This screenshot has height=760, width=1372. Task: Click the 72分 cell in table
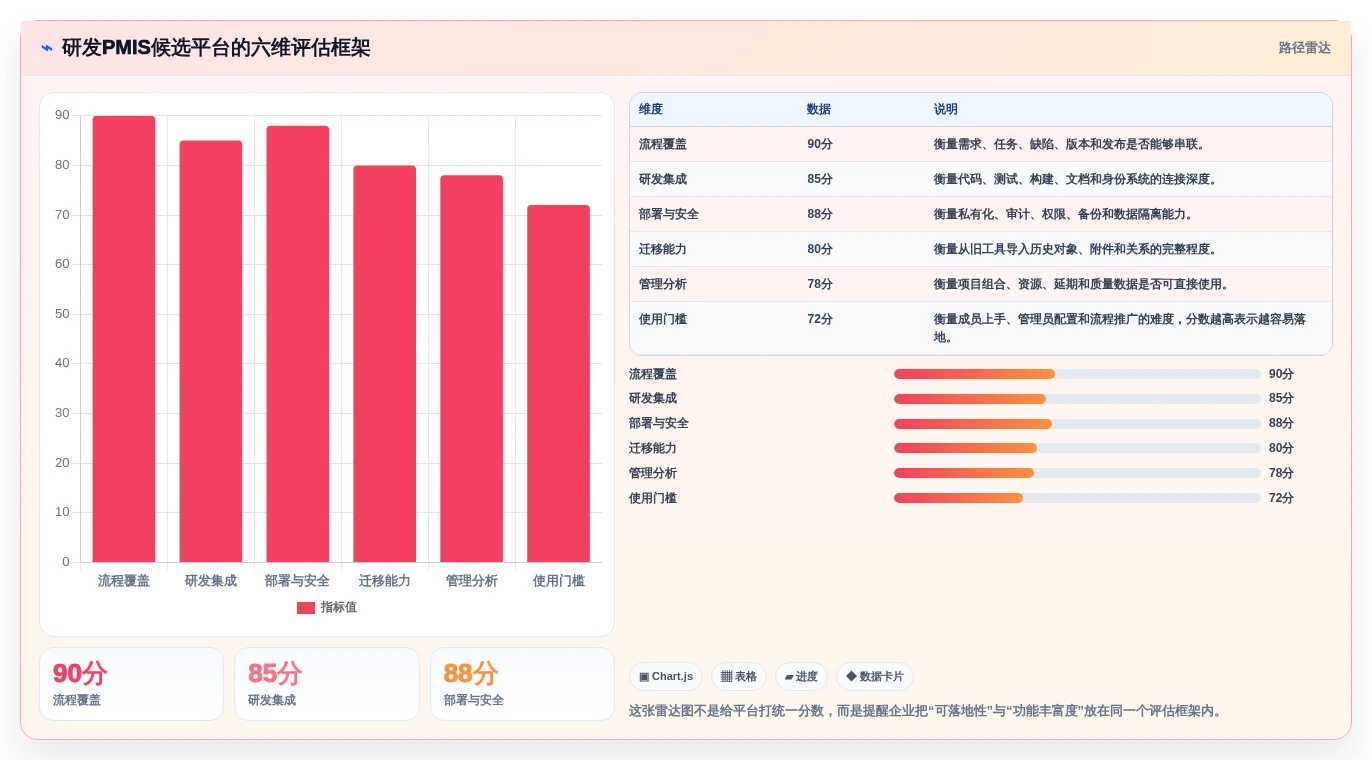(x=820, y=319)
